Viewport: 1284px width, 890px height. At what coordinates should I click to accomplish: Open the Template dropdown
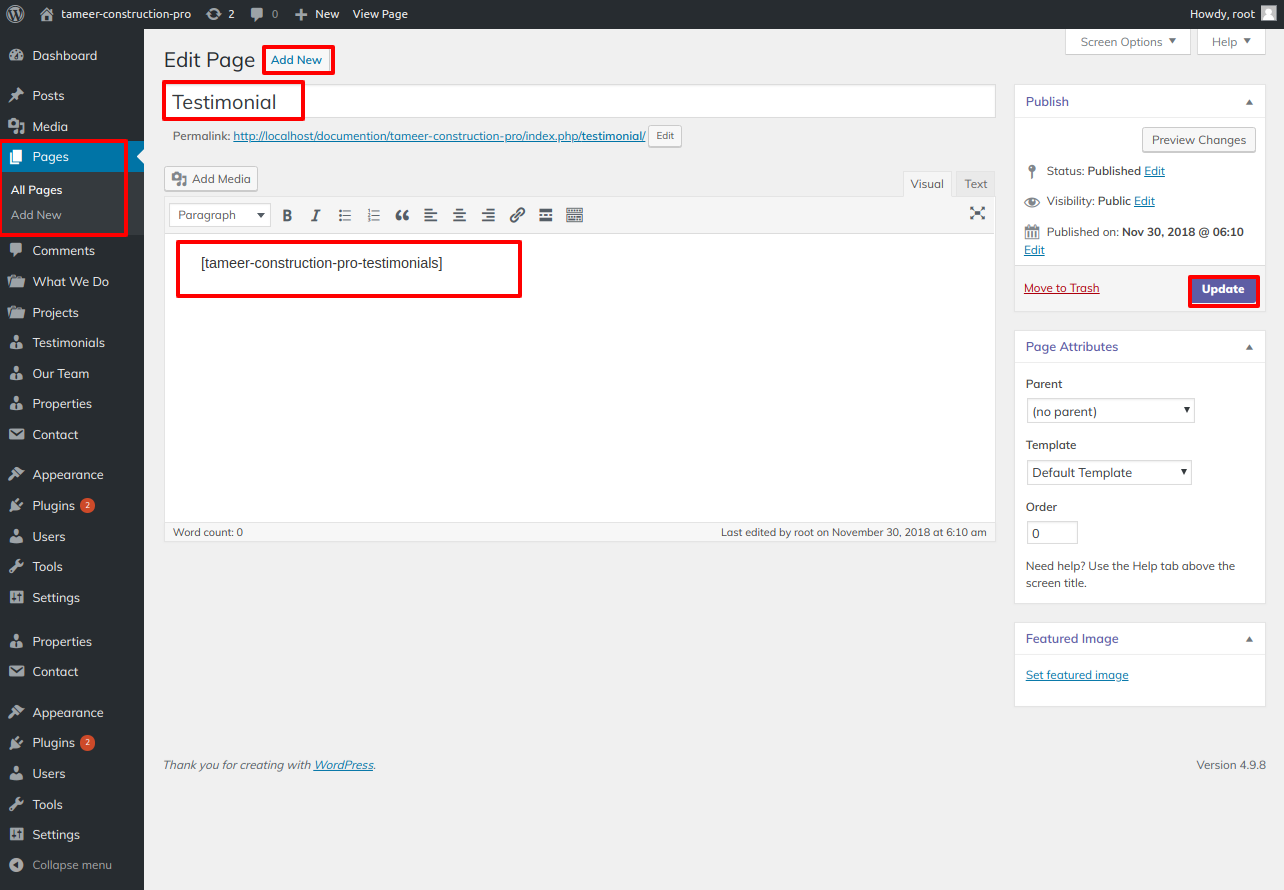tap(1109, 473)
